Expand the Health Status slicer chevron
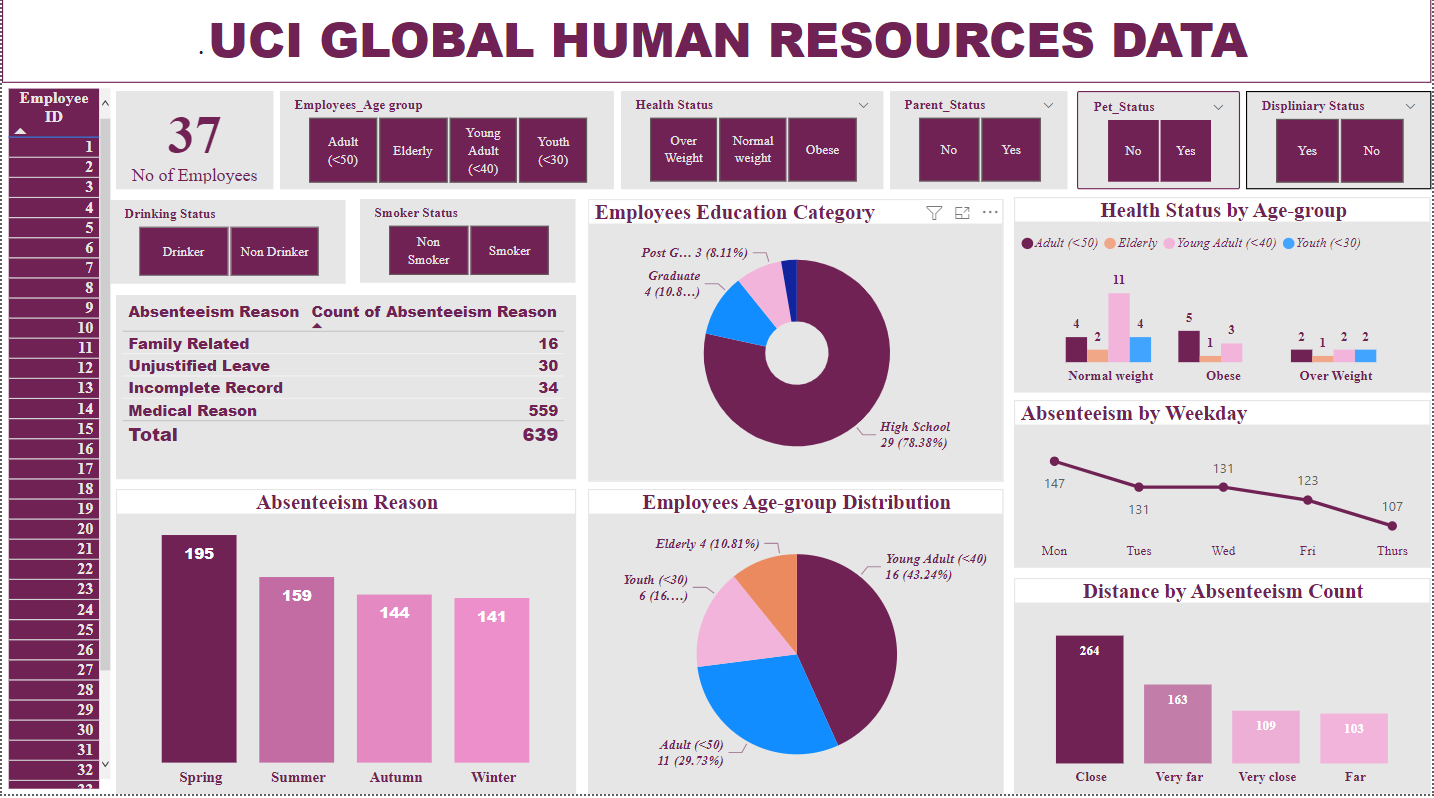 [863, 105]
